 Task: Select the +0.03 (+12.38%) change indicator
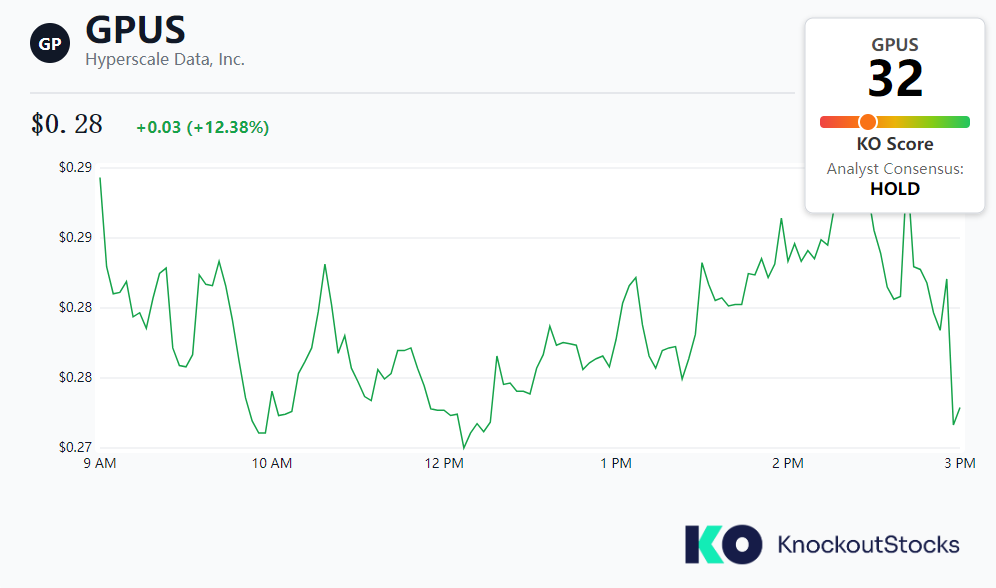(203, 127)
